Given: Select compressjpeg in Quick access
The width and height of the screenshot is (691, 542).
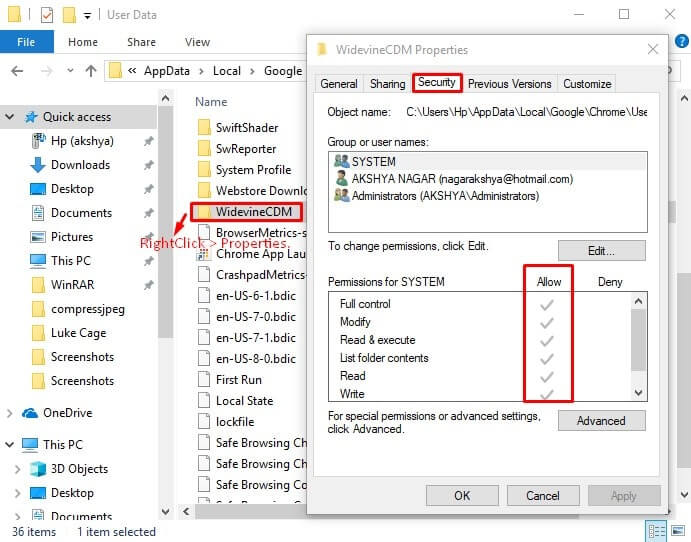Looking at the screenshot, I should tap(88, 309).
